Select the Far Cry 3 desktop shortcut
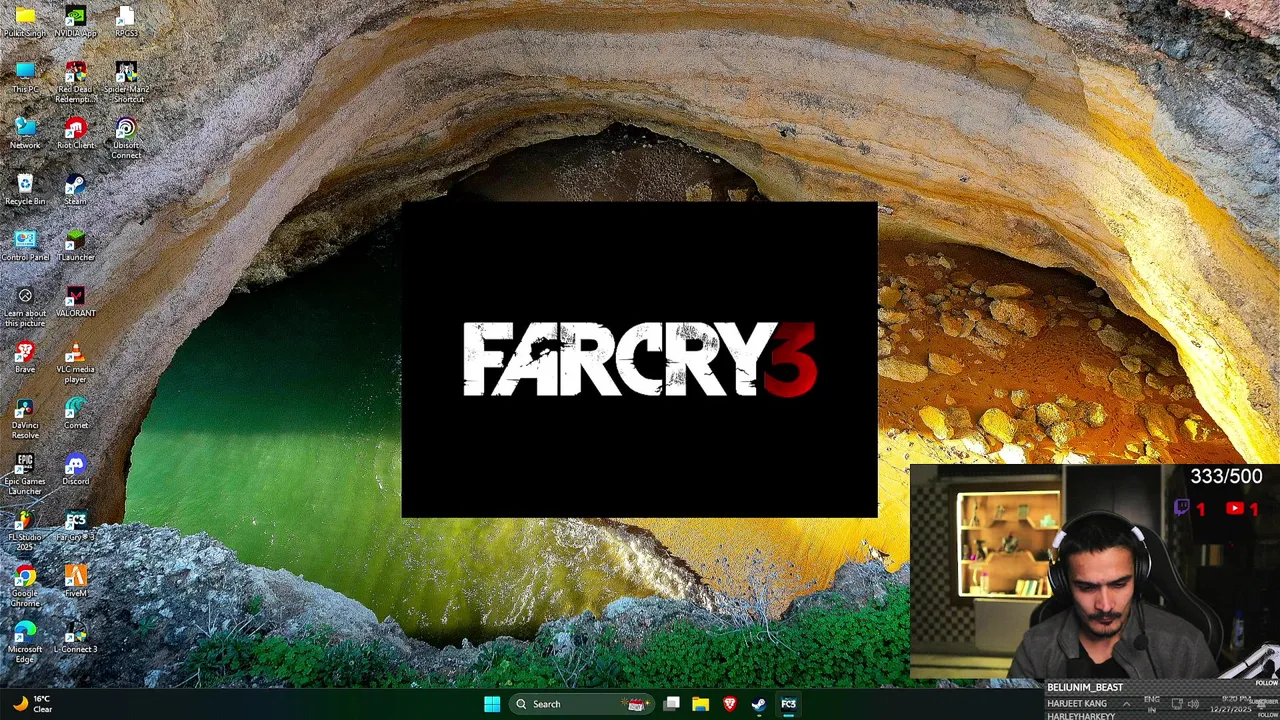The width and height of the screenshot is (1280, 720). point(76,526)
